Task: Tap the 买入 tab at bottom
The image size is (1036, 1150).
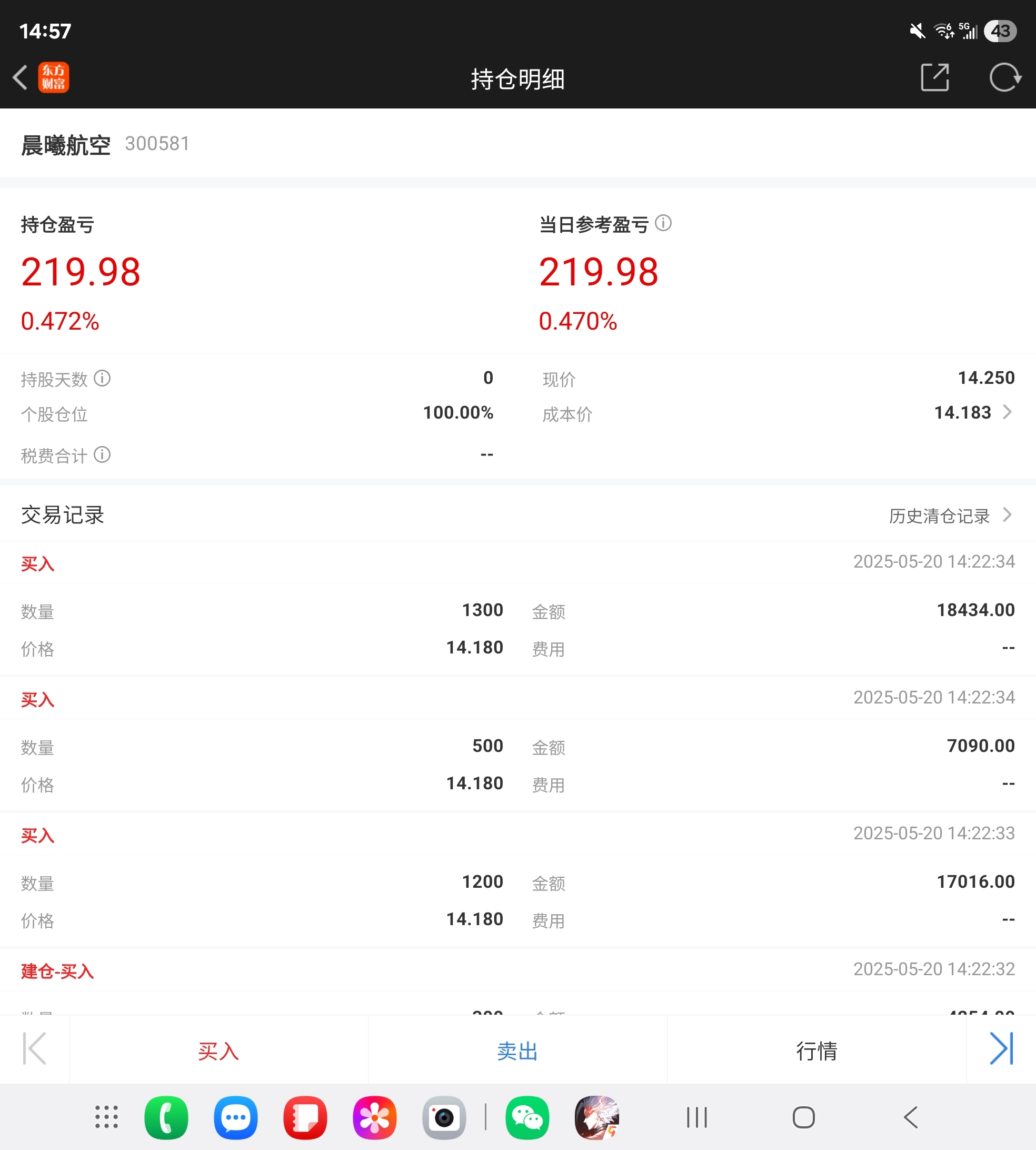Action: 218,1050
